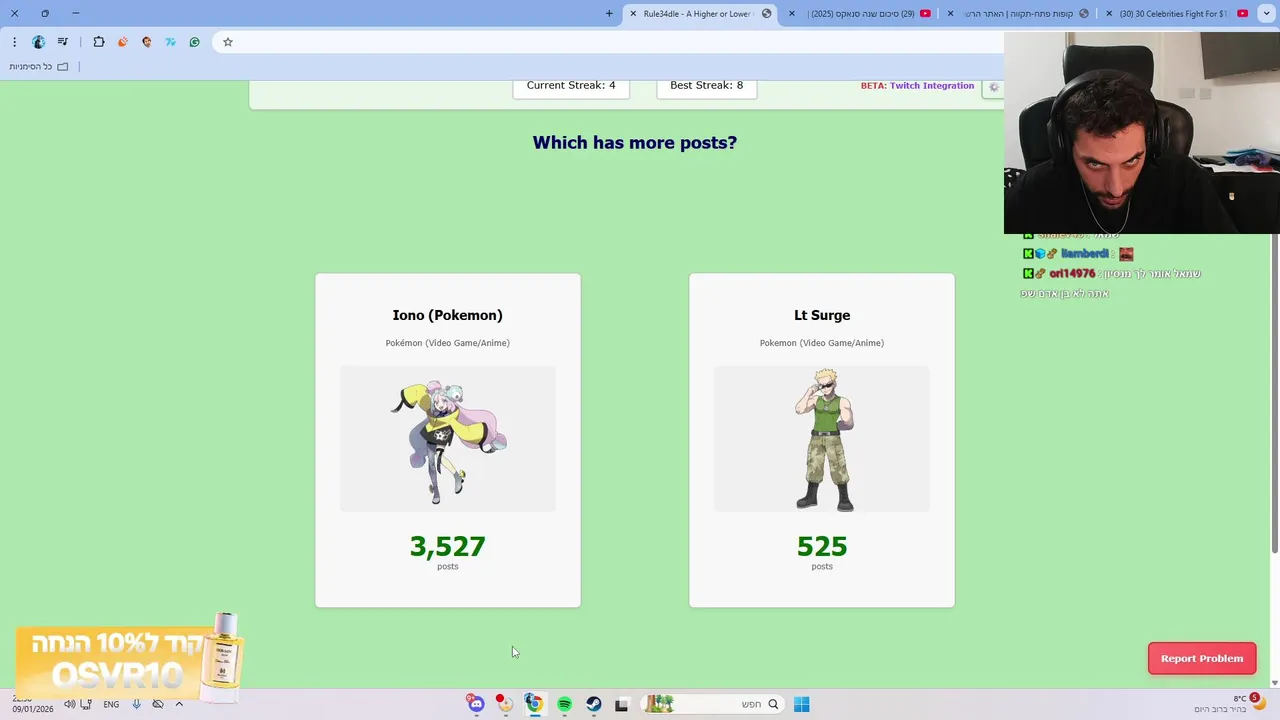Open Chrome from the taskbar
This screenshot has width=1280, height=720.
[x=535, y=704]
